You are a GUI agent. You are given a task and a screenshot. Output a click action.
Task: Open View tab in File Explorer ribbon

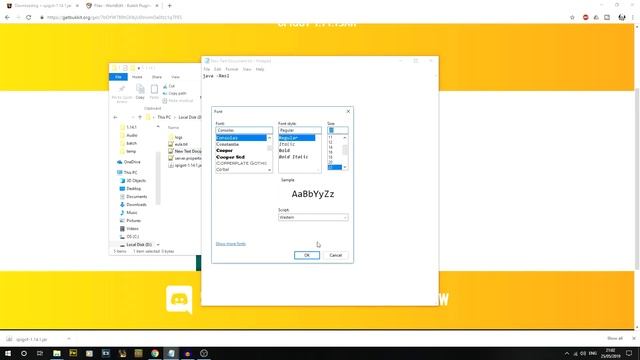click(x=176, y=77)
